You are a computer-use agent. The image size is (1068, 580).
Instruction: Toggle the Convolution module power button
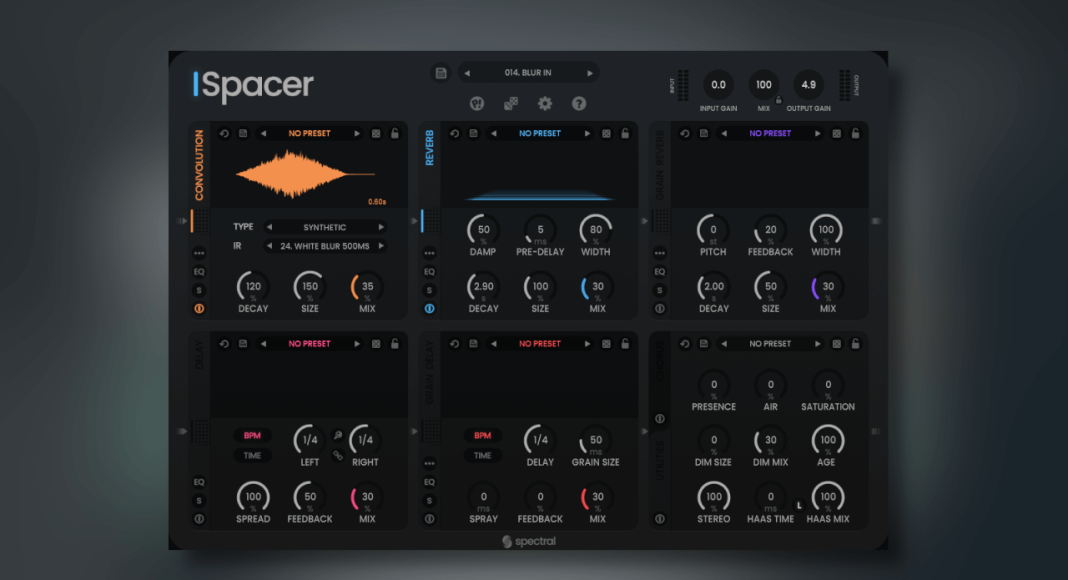[199, 308]
